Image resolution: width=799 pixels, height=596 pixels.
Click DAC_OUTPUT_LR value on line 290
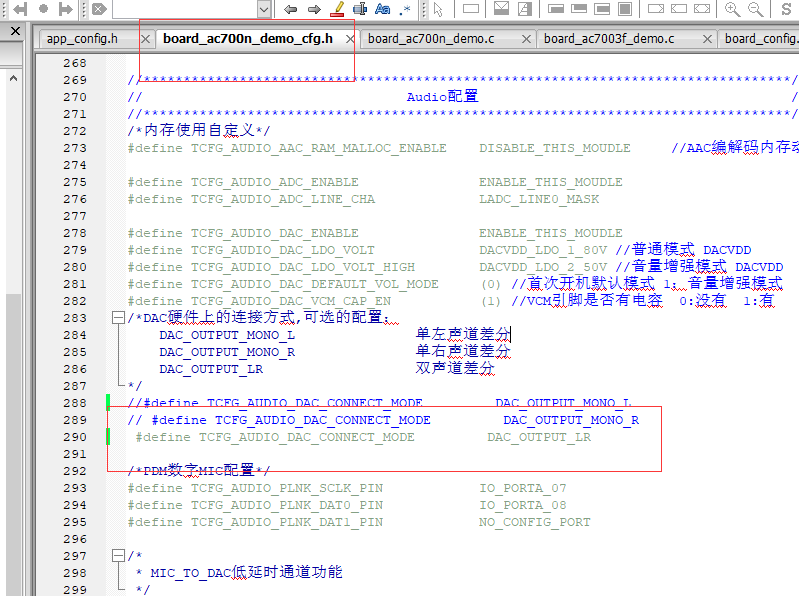(539, 437)
